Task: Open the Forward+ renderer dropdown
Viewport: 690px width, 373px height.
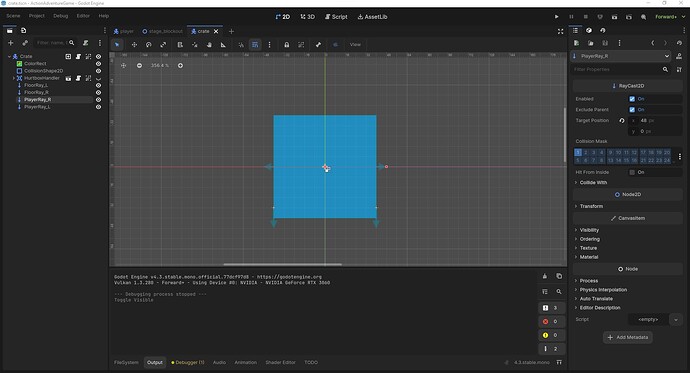Action: (x=670, y=17)
